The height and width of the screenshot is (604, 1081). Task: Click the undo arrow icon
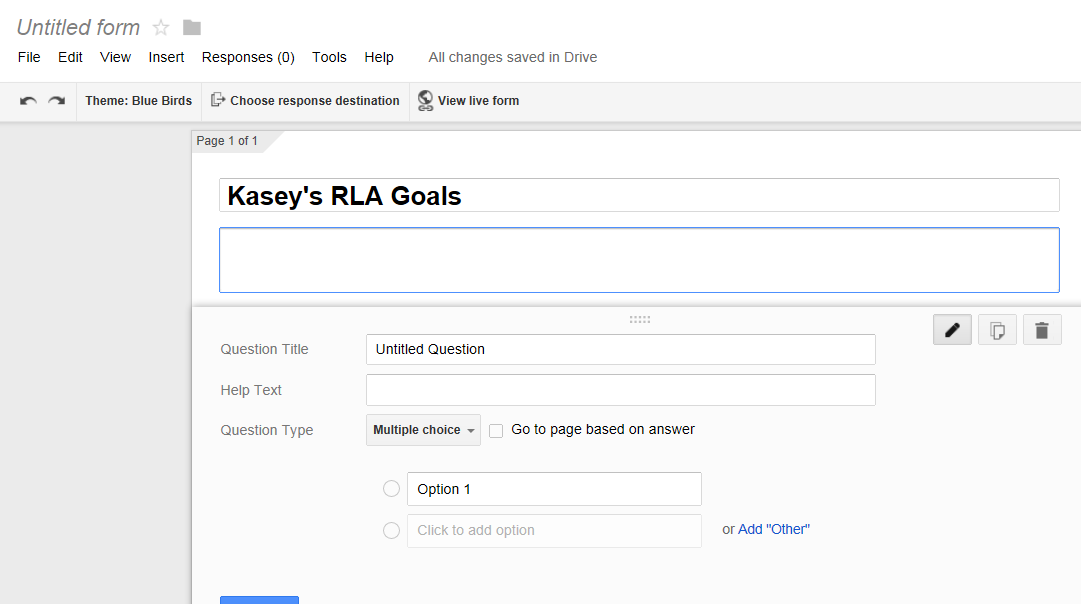(27, 100)
